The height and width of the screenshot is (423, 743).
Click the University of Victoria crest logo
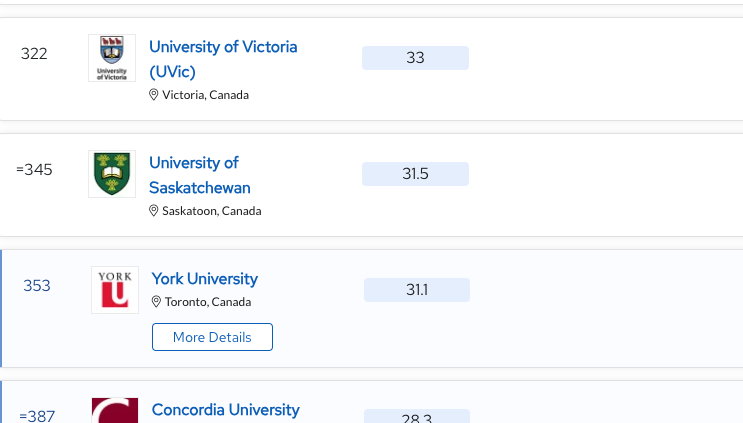[112, 58]
